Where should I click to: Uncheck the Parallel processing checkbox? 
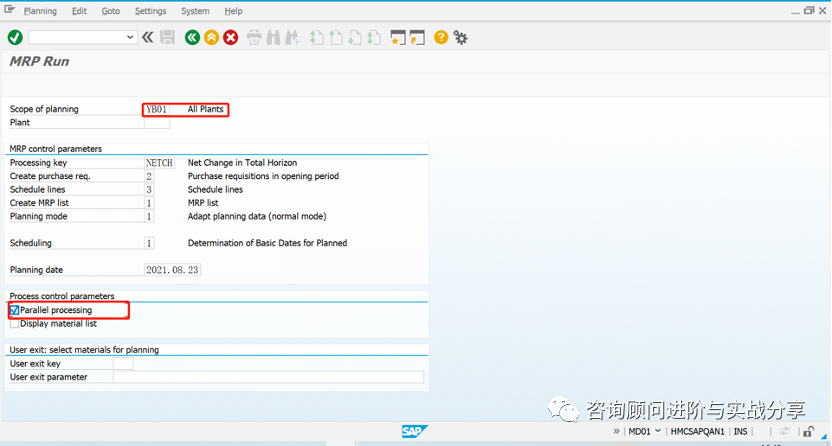pos(14,310)
